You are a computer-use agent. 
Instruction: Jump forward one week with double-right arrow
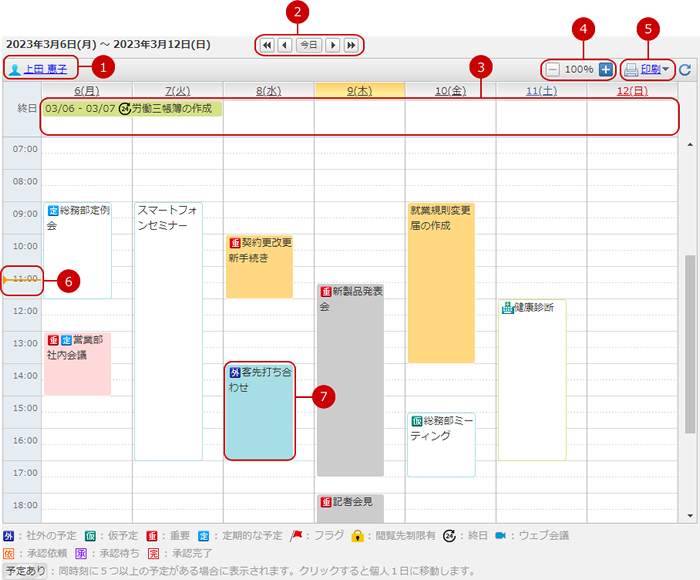351,45
